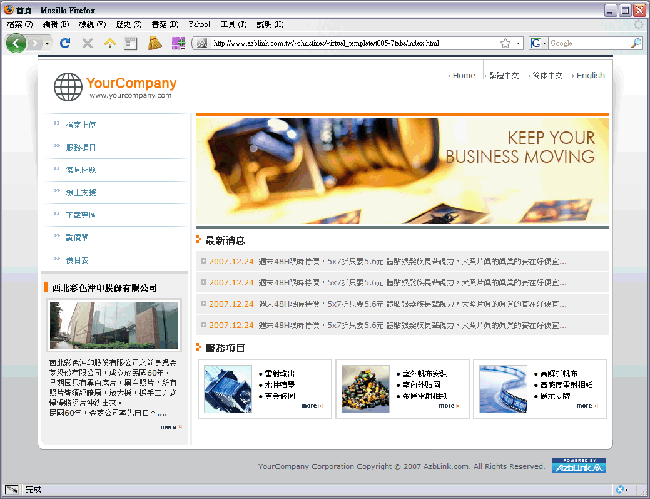Click the building photo thumbnail in the sidebar
Viewport: 650px width, 499px height.
coord(112,325)
